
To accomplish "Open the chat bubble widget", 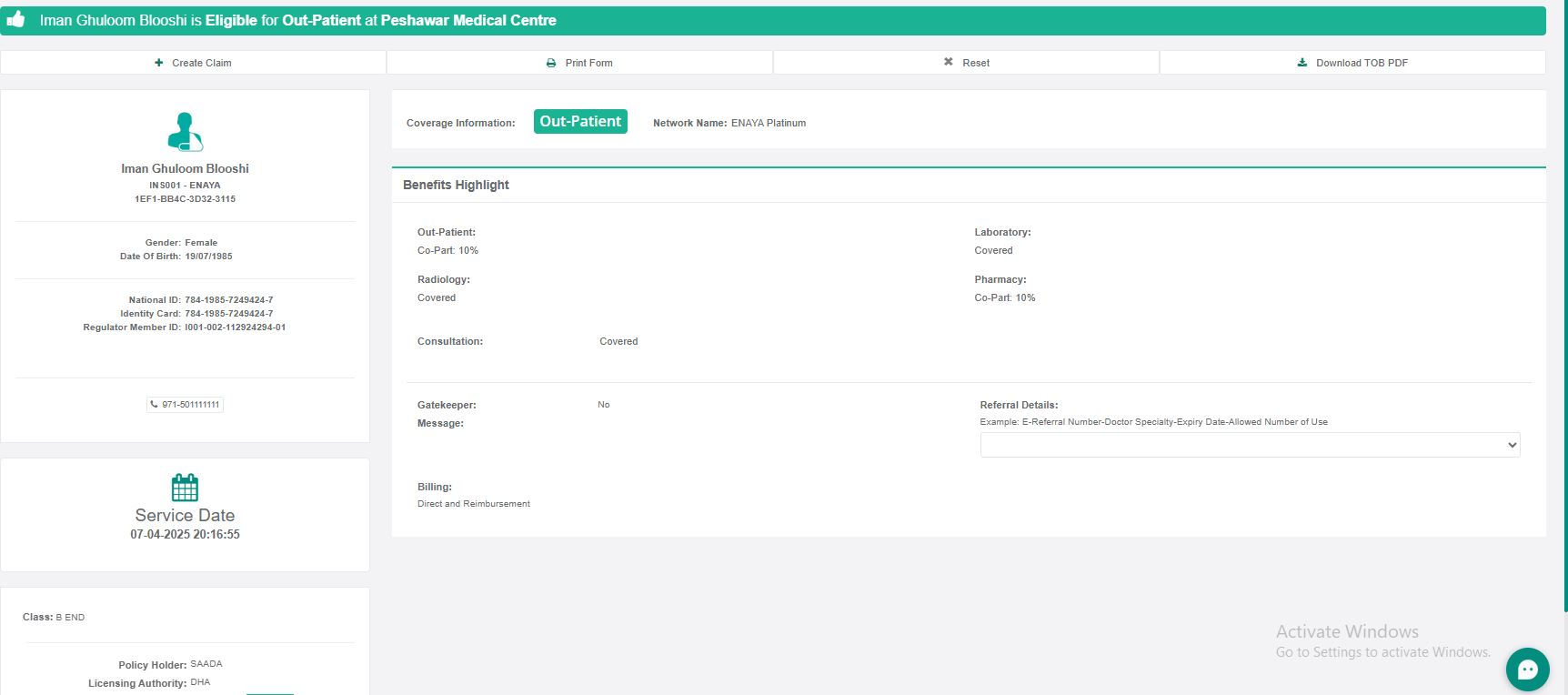I will [1527, 670].
